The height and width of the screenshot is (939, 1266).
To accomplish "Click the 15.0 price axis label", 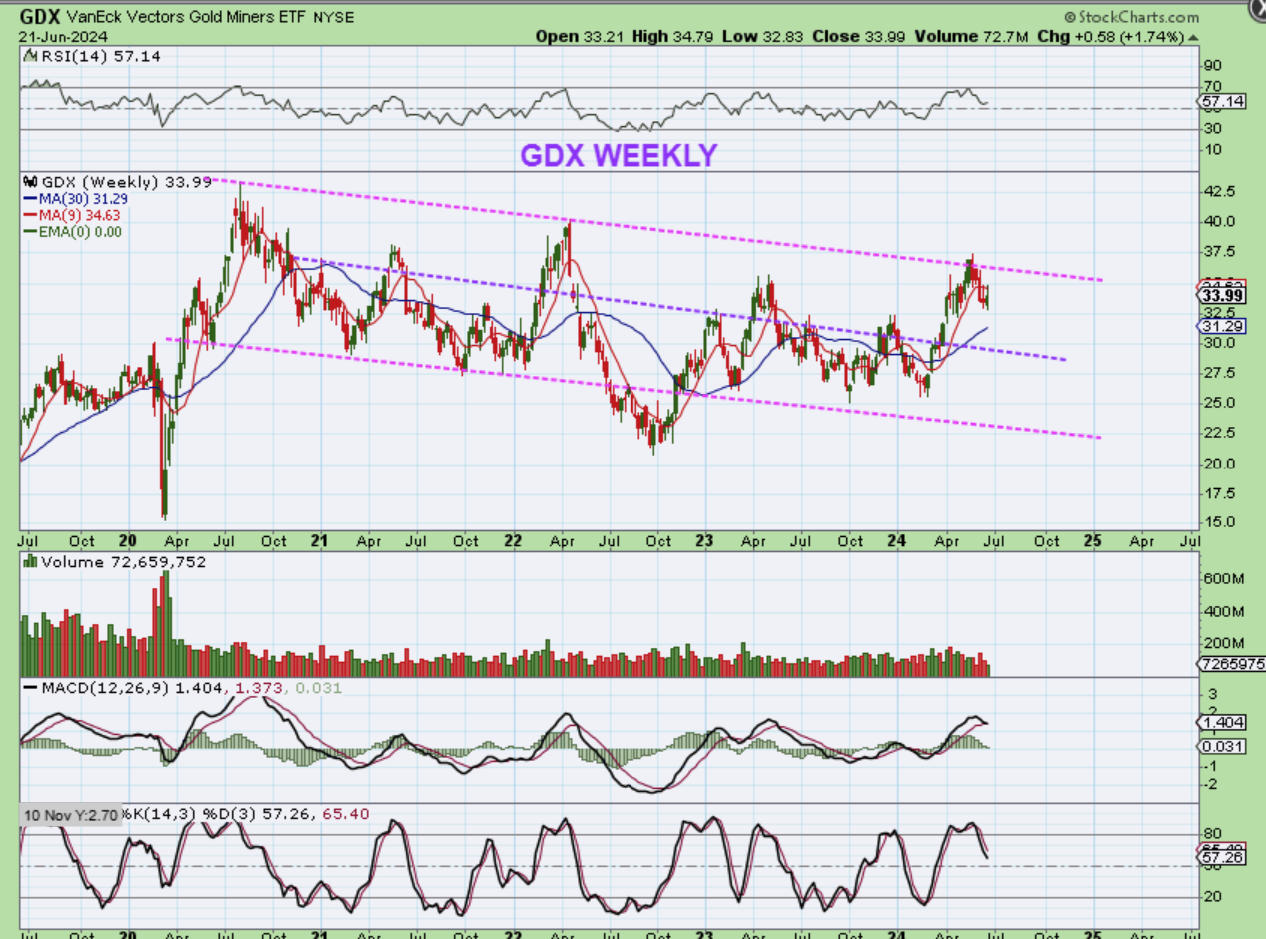I will point(1220,522).
